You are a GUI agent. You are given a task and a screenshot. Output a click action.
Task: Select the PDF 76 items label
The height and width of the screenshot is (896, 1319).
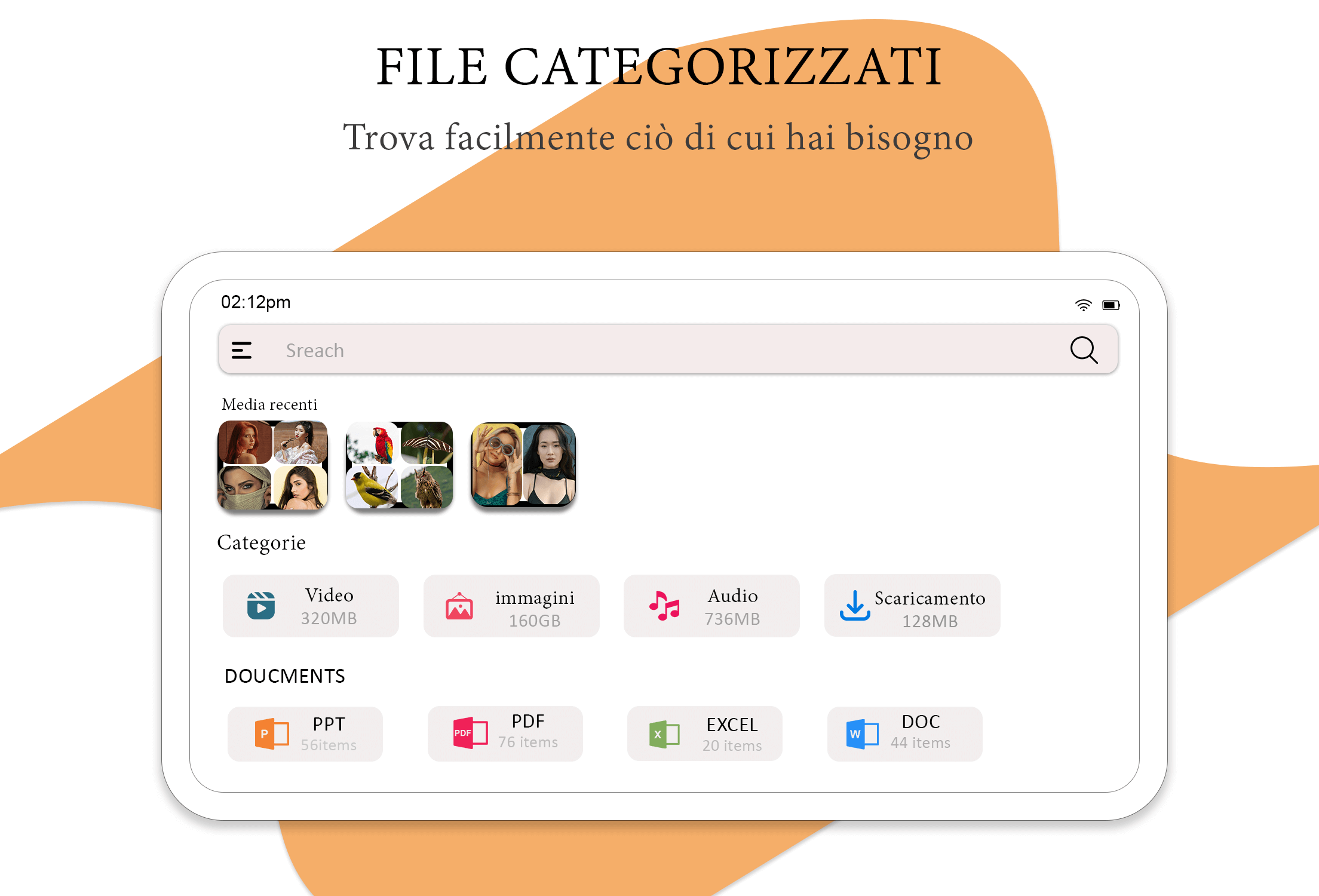click(528, 731)
